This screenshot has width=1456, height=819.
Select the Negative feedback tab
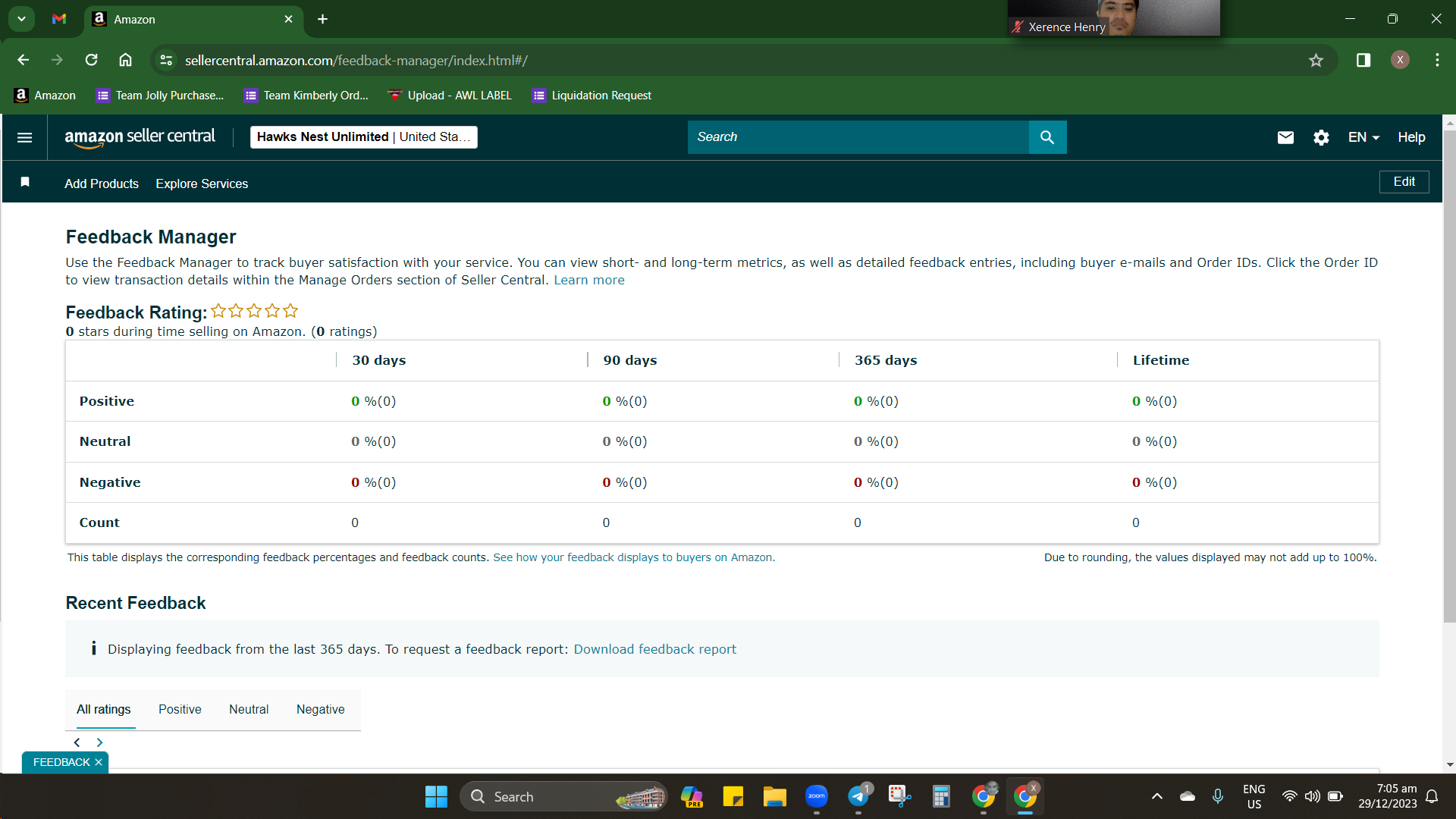point(321,710)
